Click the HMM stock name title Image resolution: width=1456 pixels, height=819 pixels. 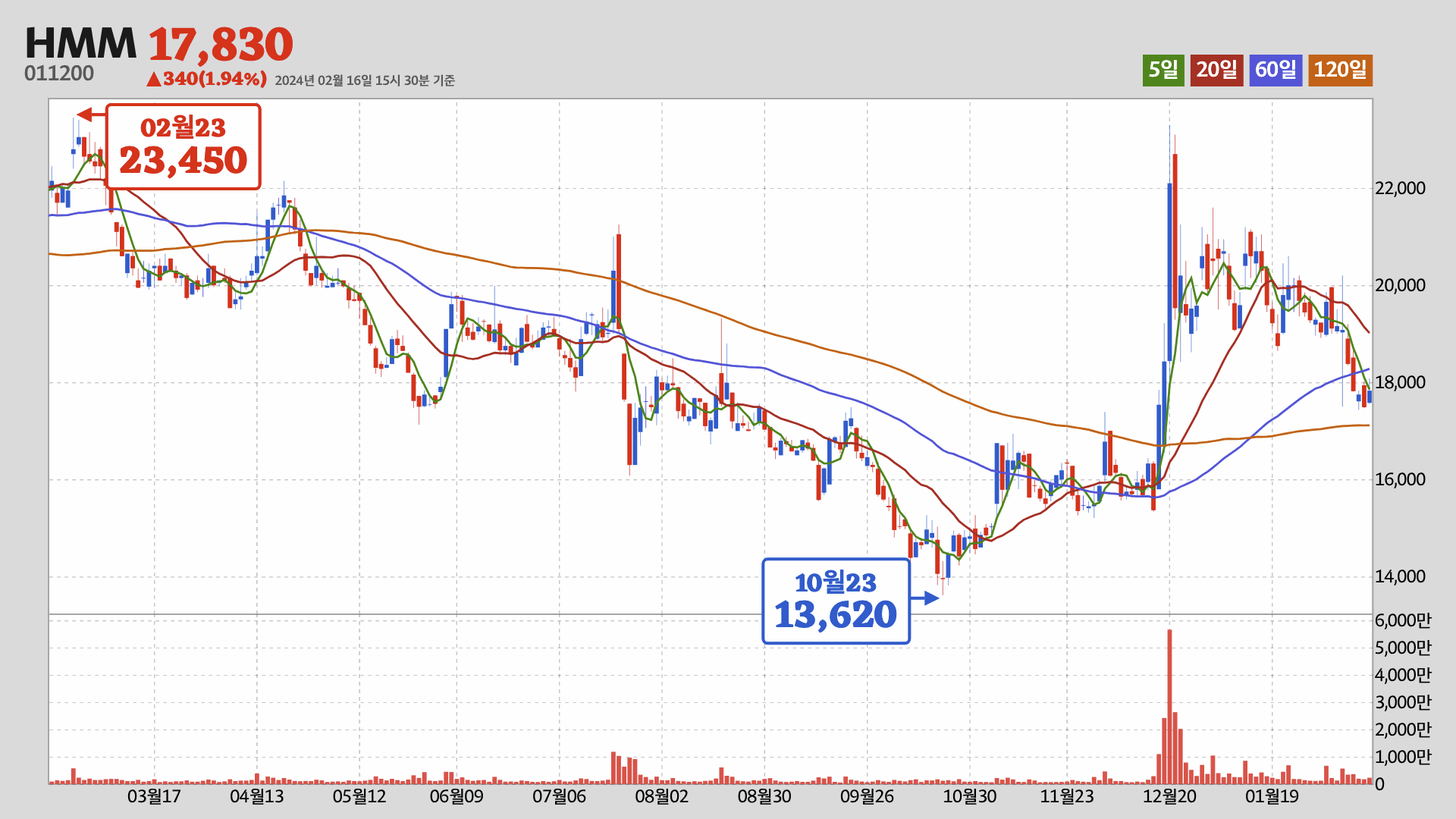pos(80,43)
